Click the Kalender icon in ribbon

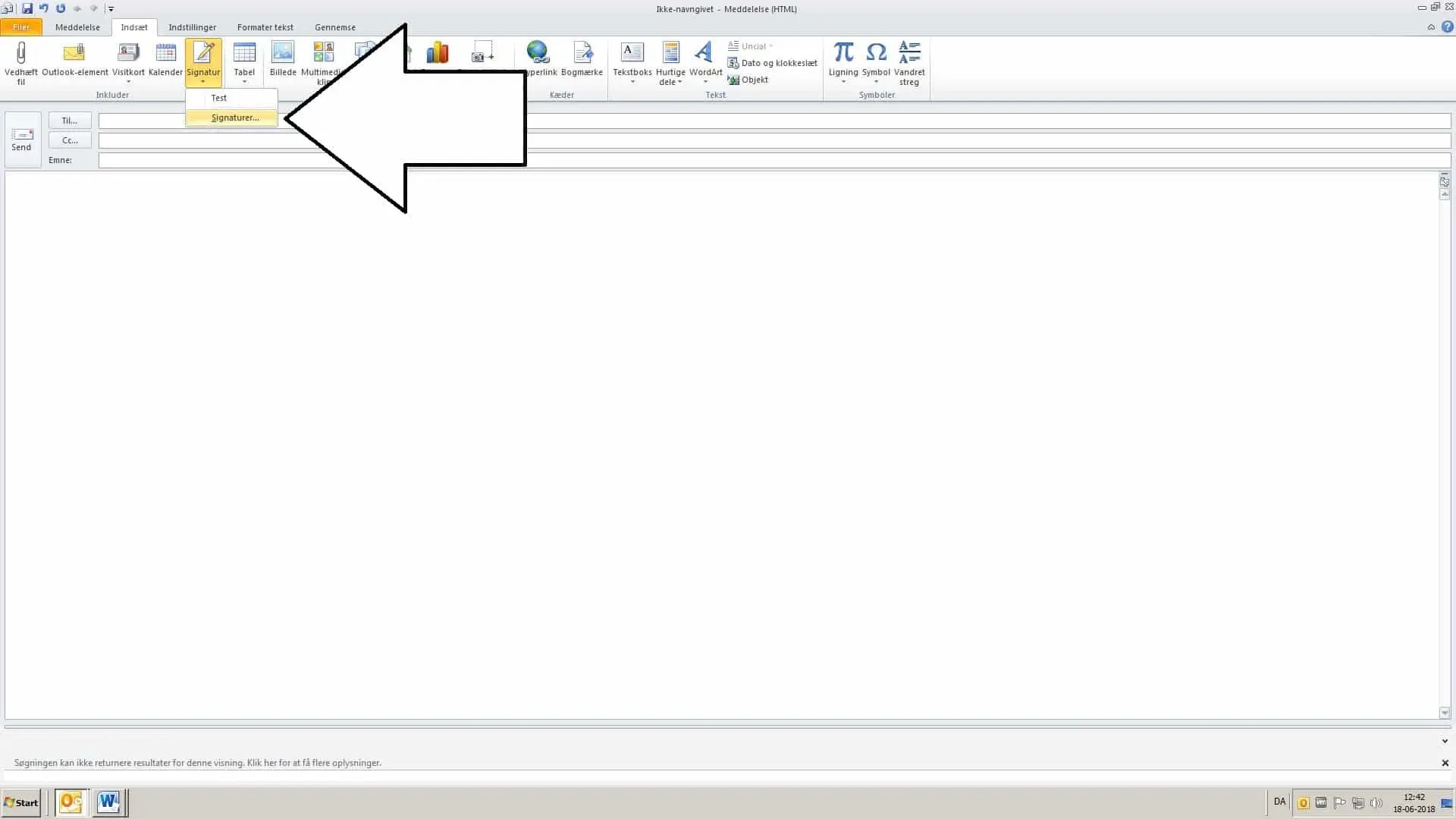coord(165,55)
